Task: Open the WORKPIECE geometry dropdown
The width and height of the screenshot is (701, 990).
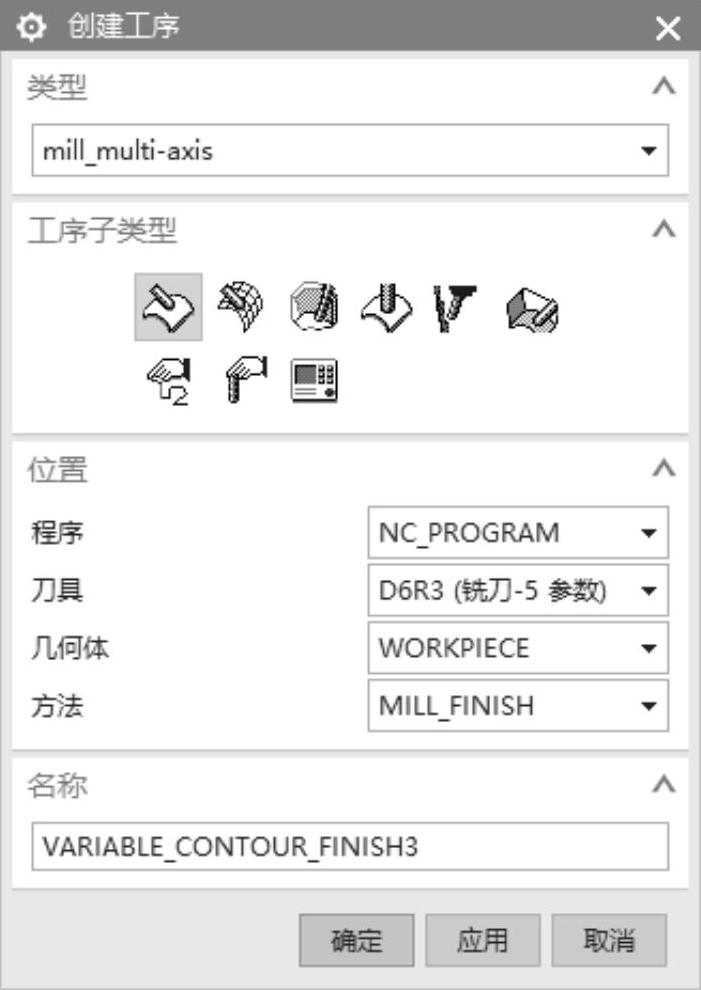Action: tap(518, 648)
